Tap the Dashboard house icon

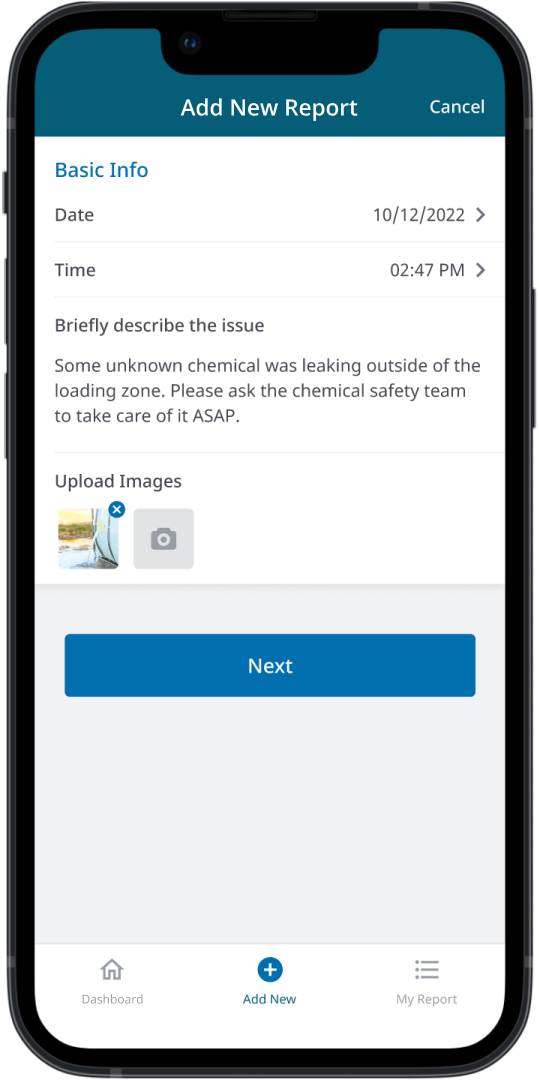[x=112, y=969]
